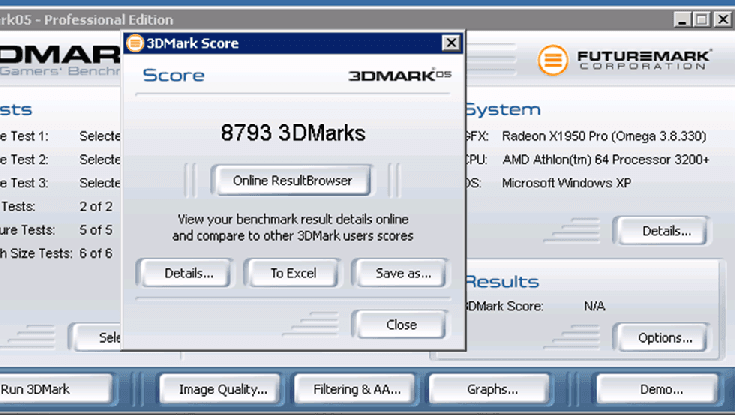Click the orange 3DMark Score title icon

pyautogui.click(x=135, y=43)
